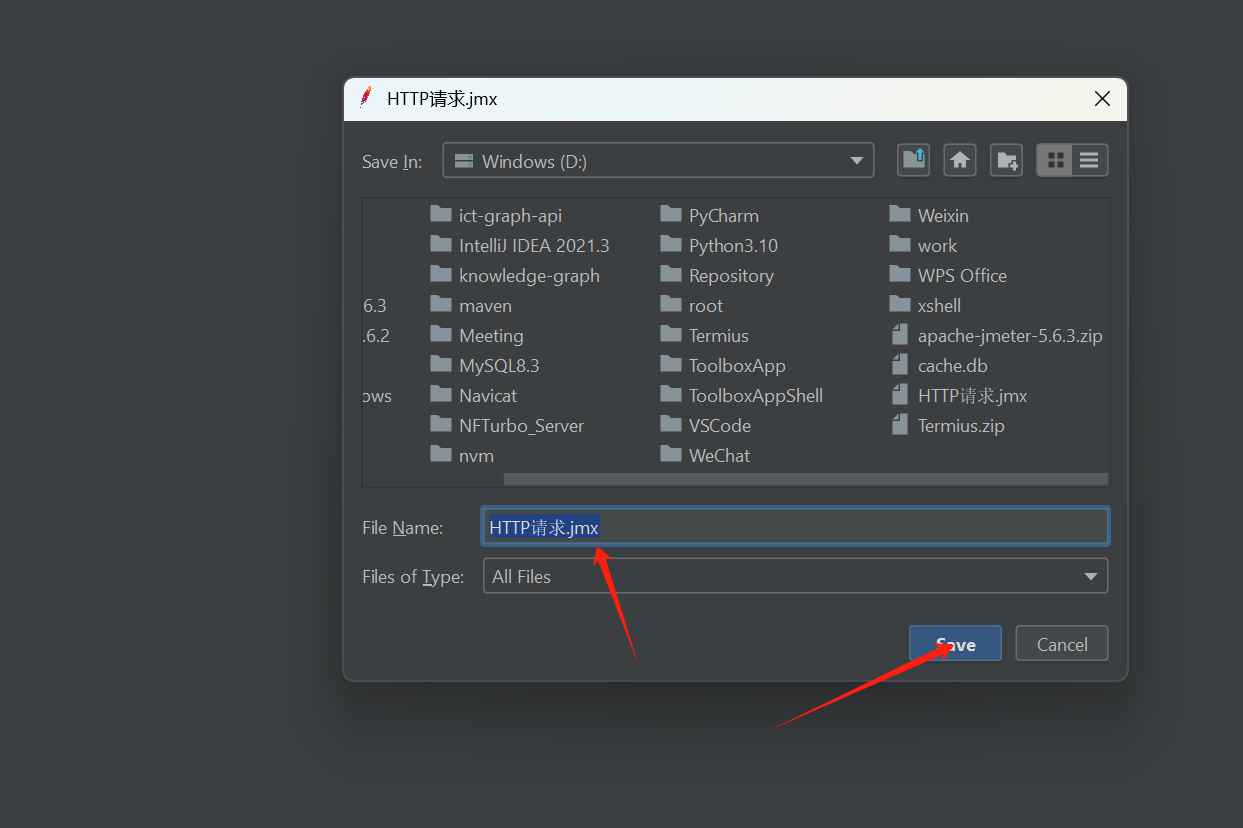
Task: Select the WeChat folder
Action: 705,455
